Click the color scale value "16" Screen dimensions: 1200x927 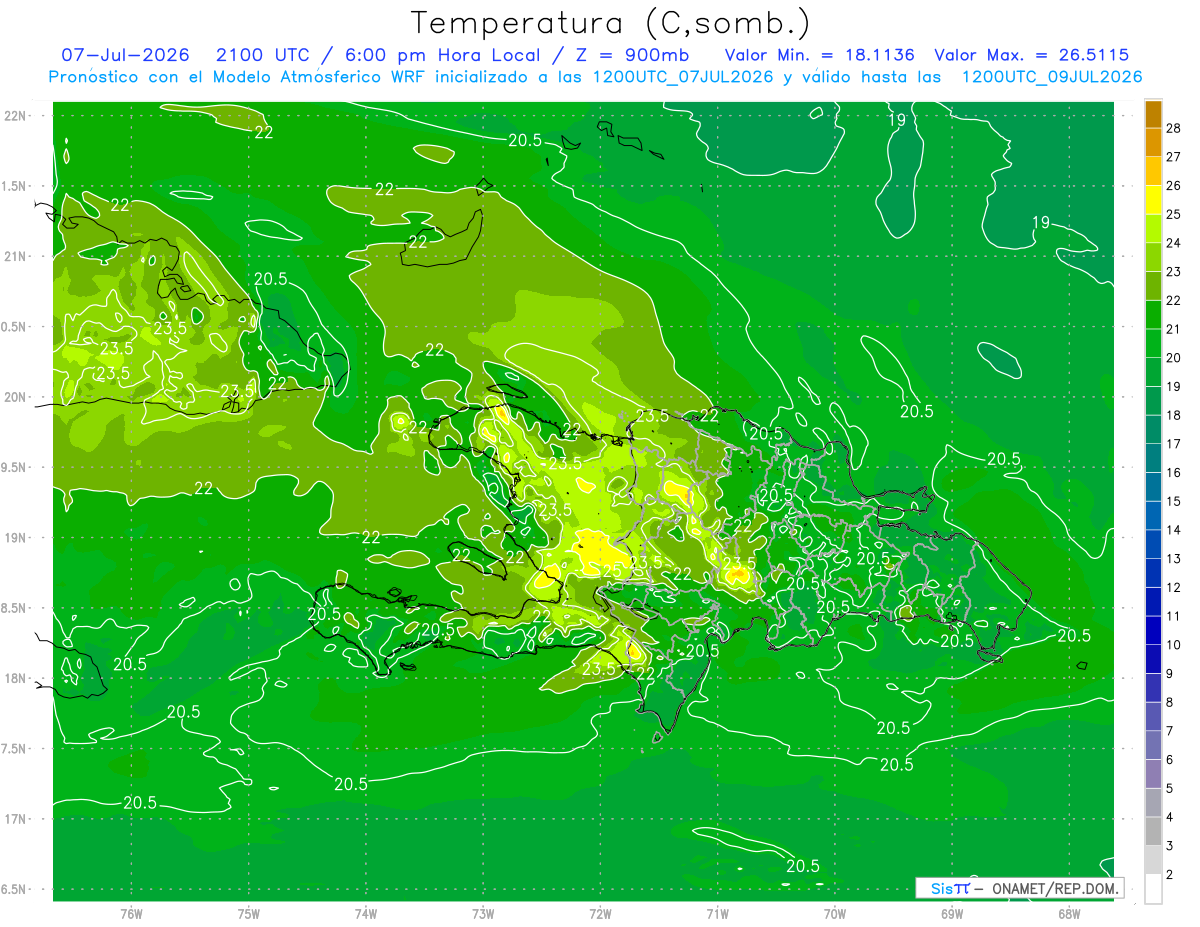click(1173, 472)
